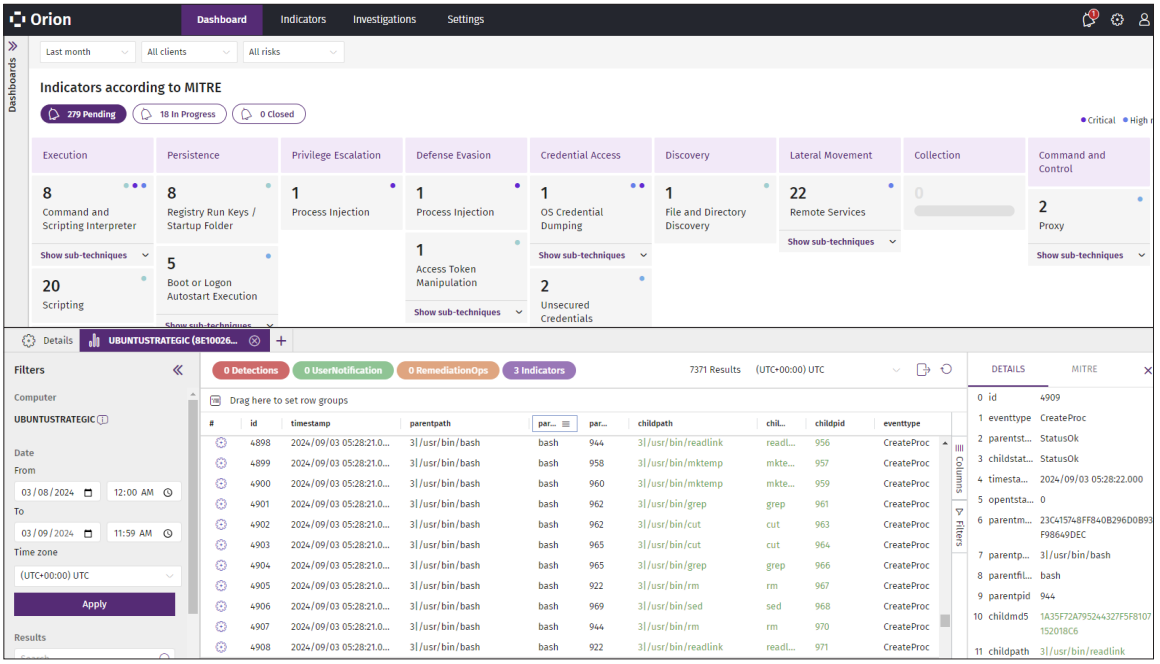Viewport: 1160px width, 664px height.
Task: Toggle the 279 Pending filter
Action: (83, 114)
